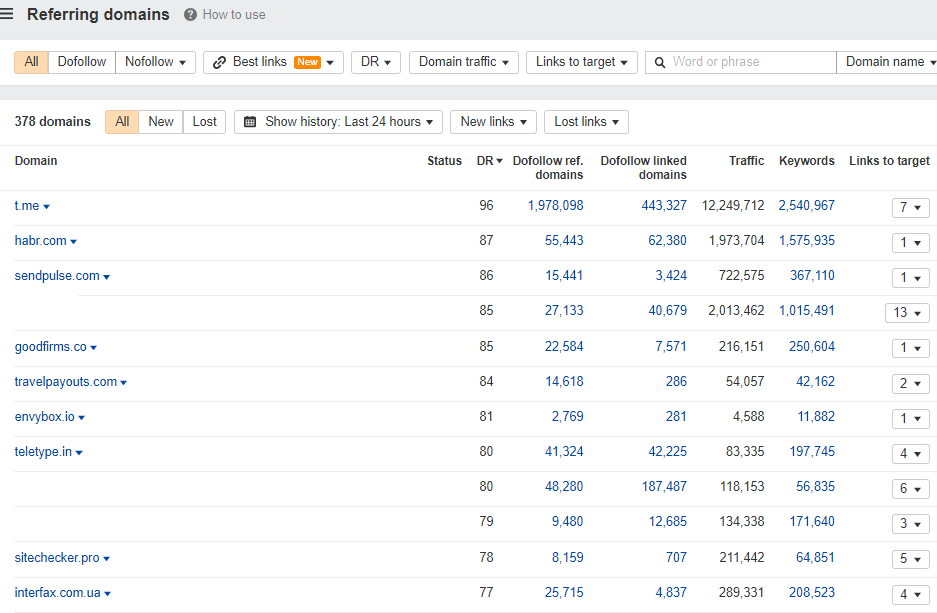Select the Dofollow filter toggle

click(82, 62)
